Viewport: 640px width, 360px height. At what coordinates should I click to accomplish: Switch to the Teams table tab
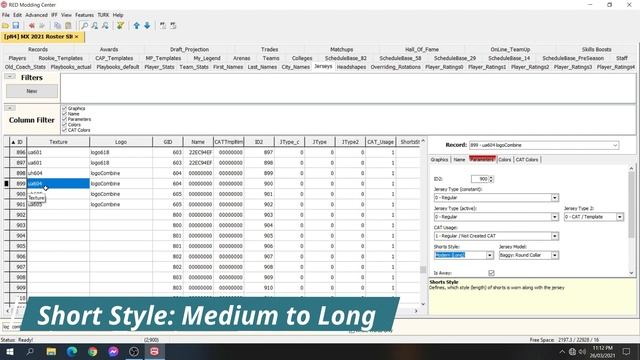click(271, 58)
